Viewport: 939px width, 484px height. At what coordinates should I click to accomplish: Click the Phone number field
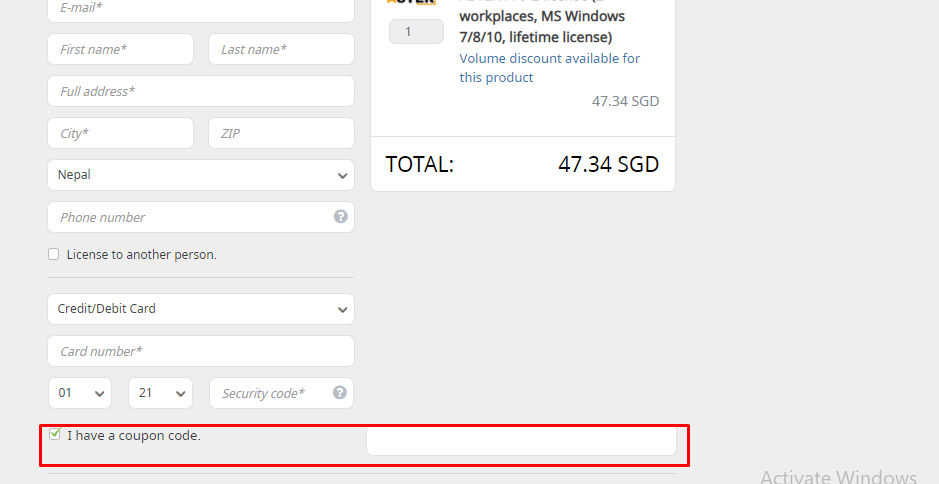click(x=201, y=217)
